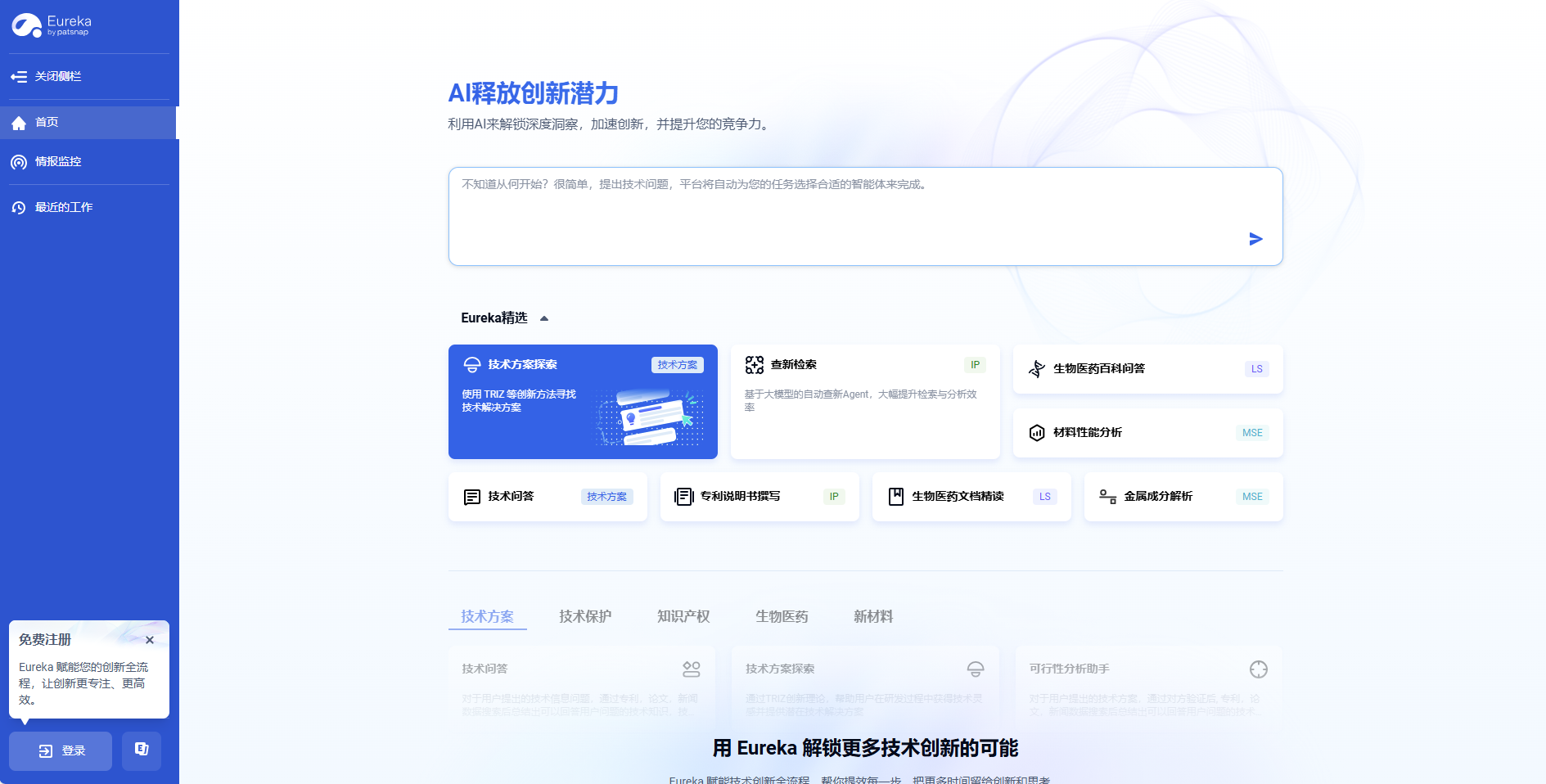Click the 登录 login button
The width and height of the screenshot is (1546, 784).
coord(61,750)
